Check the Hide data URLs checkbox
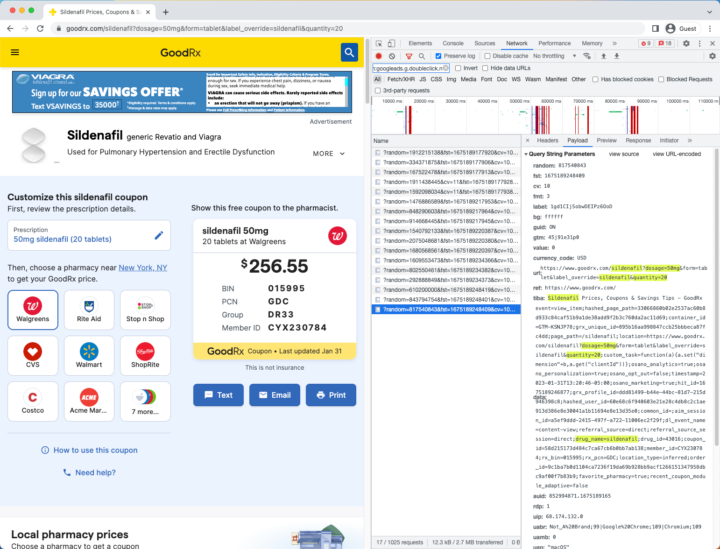This screenshot has height=549, width=720. coord(485,68)
